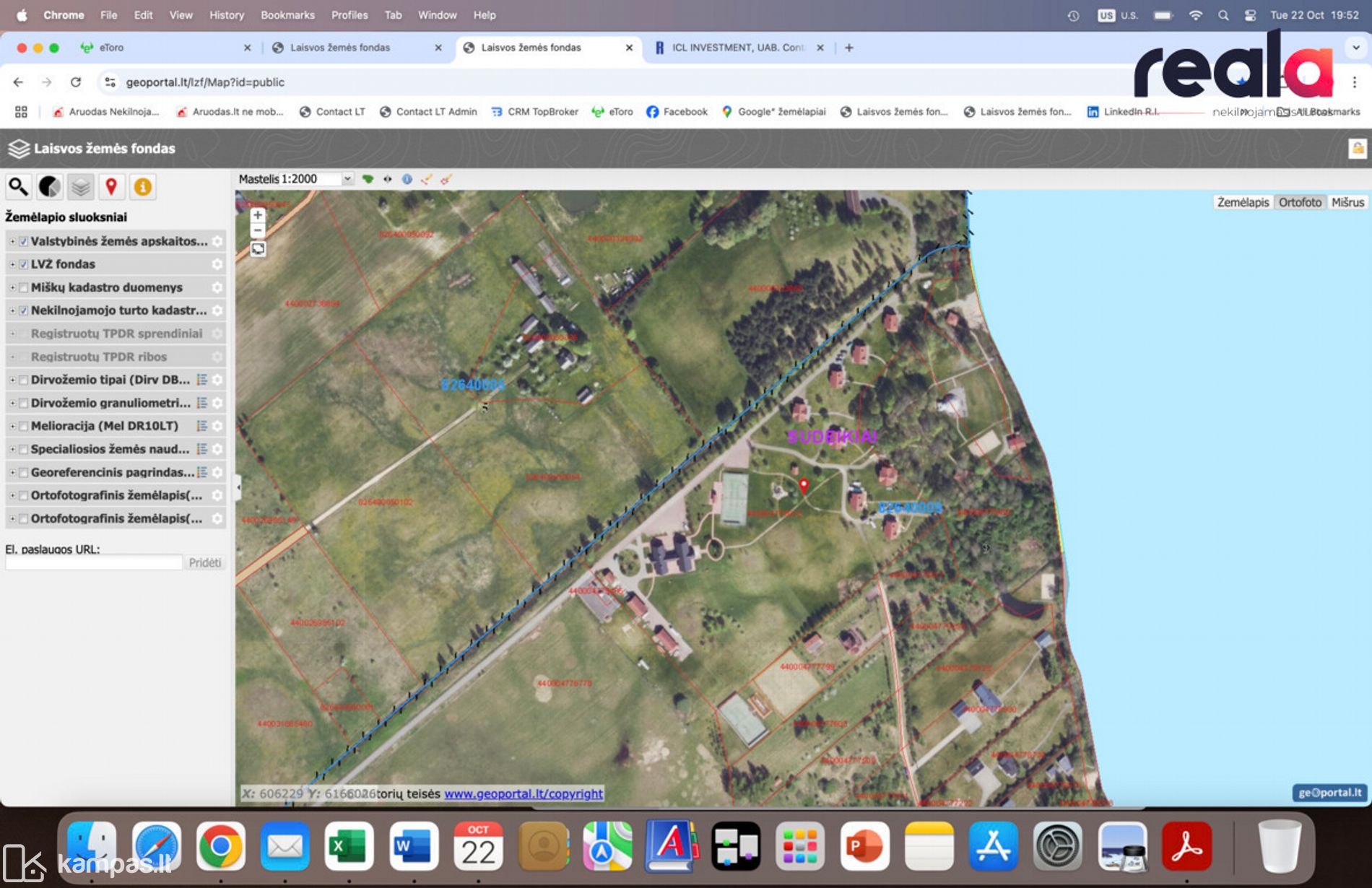The image size is (1372, 888).
Task: Open legend for Melioracija (Mel DR10LT) layer
Action: [202, 426]
